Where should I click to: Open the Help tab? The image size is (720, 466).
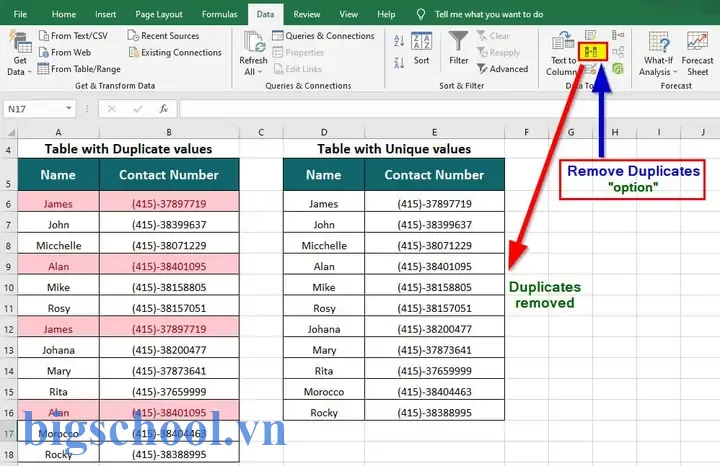pyautogui.click(x=386, y=14)
